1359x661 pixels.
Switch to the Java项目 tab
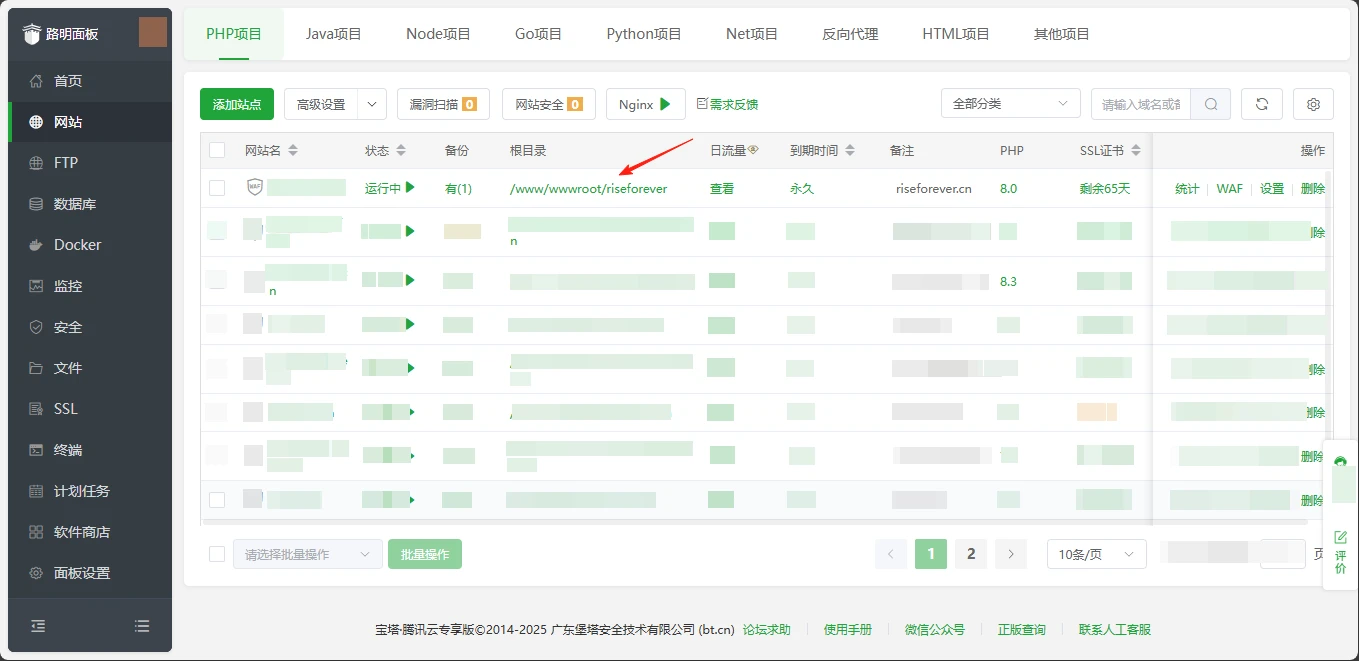click(x=334, y=34)
